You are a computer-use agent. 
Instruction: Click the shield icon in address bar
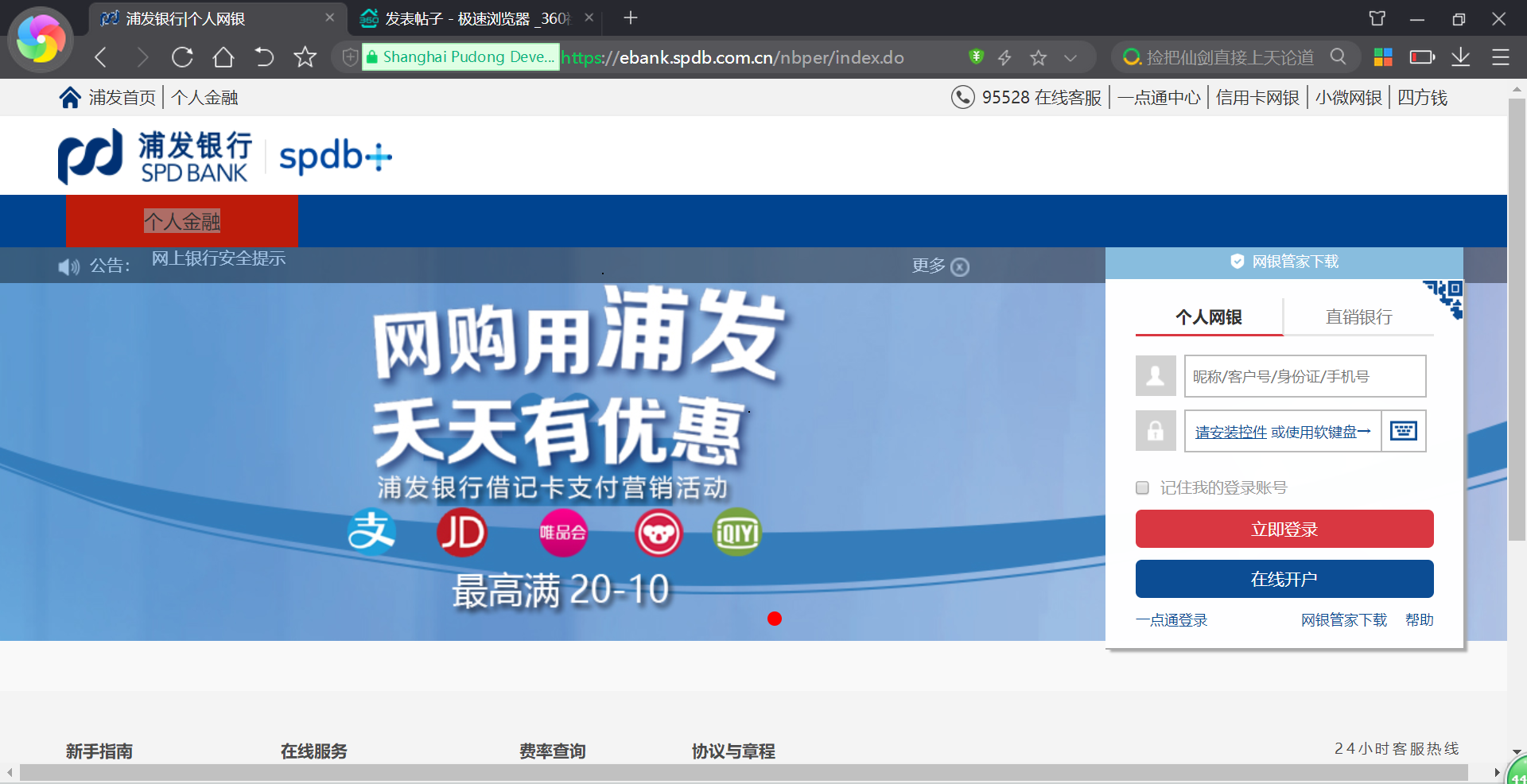click(x=350, y=57)
